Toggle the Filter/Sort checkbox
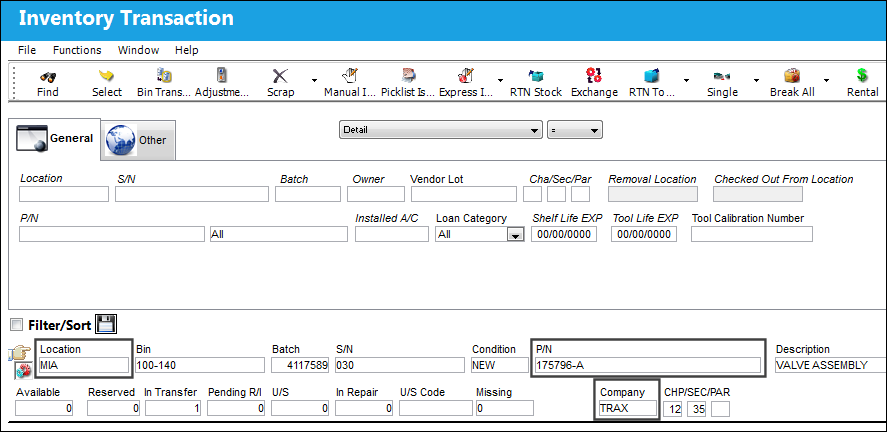The image size is (887, 432). 17,325
